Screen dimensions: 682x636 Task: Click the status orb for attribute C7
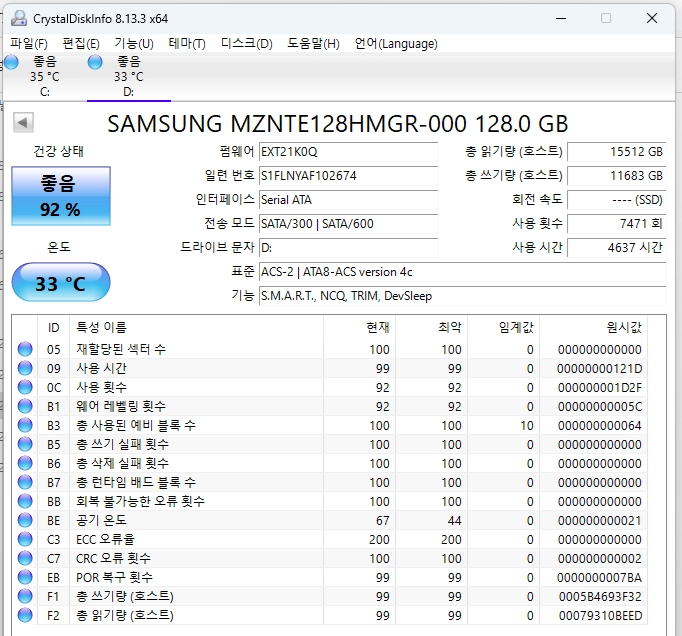pyautogui.click(x=25, y=558)
